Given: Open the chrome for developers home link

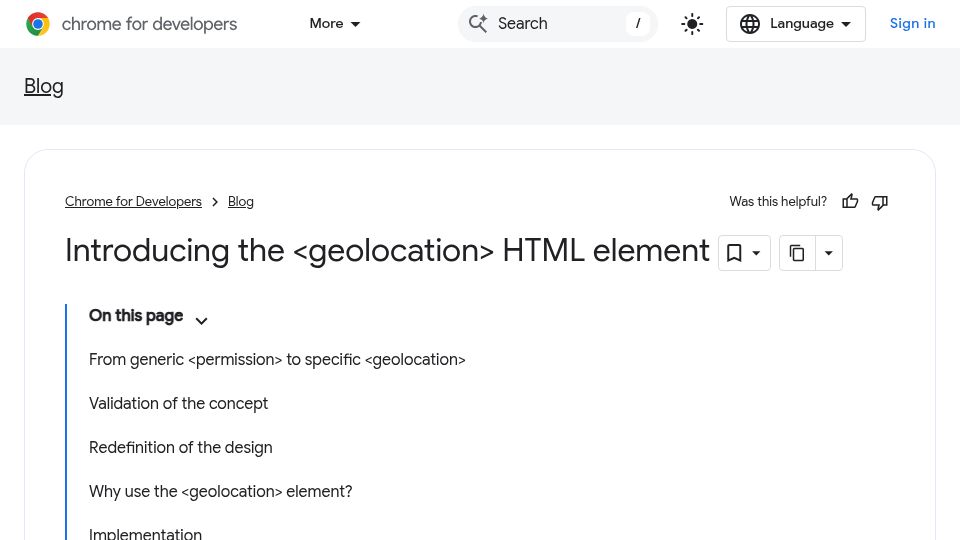Looking at the screenshot, I should tap(131, 24).
